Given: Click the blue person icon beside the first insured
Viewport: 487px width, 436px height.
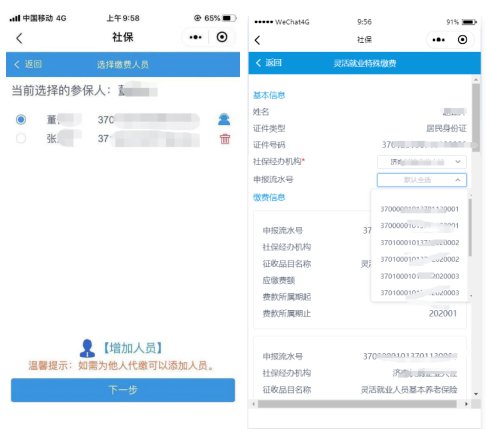Looking at the screenshot, I should 224,119.
